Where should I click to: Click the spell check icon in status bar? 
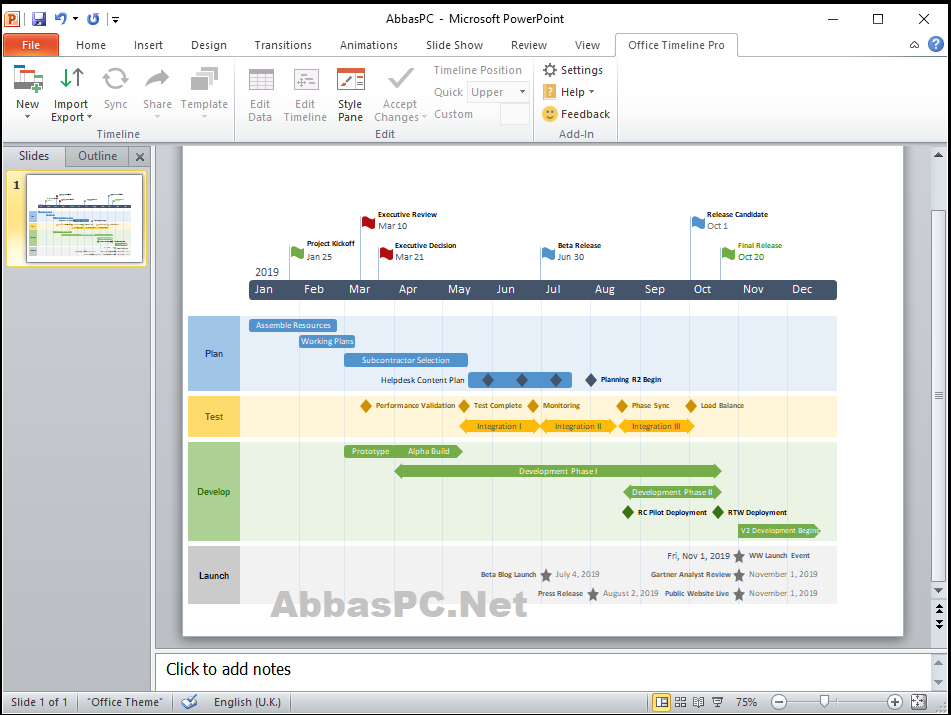(189, 702)
